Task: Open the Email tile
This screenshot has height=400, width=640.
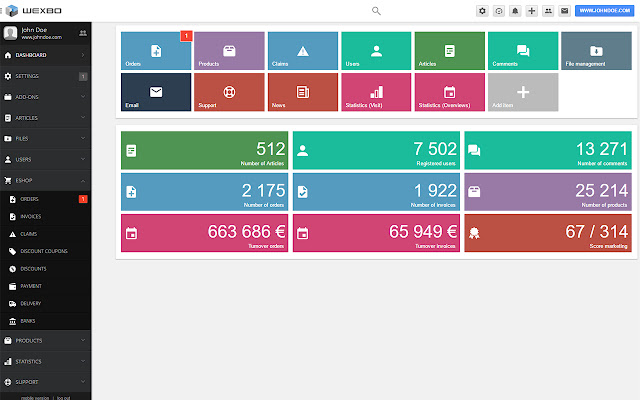Action: pyautogui.click(x=156, y=92)
